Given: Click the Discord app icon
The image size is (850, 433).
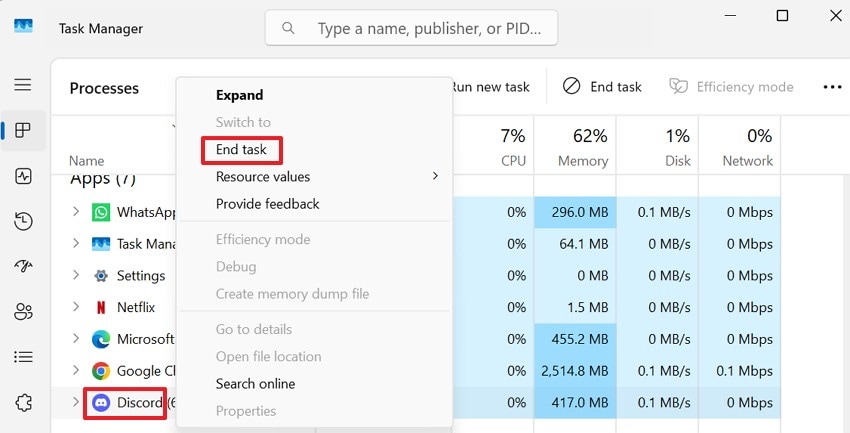Looking at the screenshot, I should pyautogui.click(x=101, y=403).
